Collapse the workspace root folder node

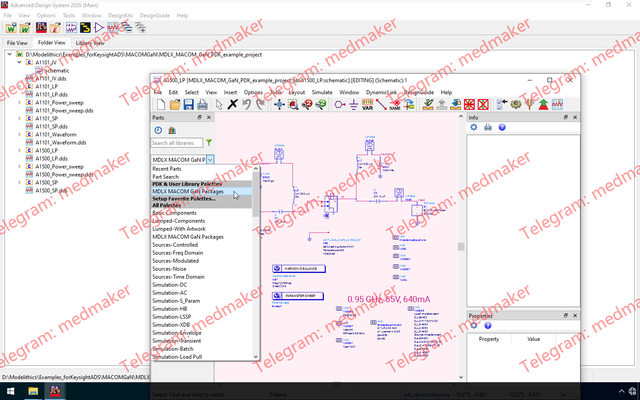9,54
